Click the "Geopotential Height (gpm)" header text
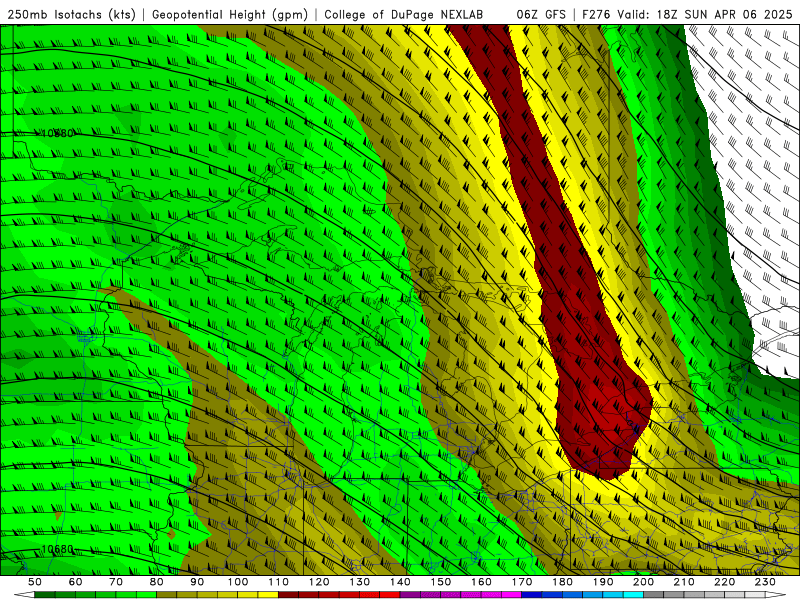The height and width of the screenshot is (600, 800). [230, 15]
